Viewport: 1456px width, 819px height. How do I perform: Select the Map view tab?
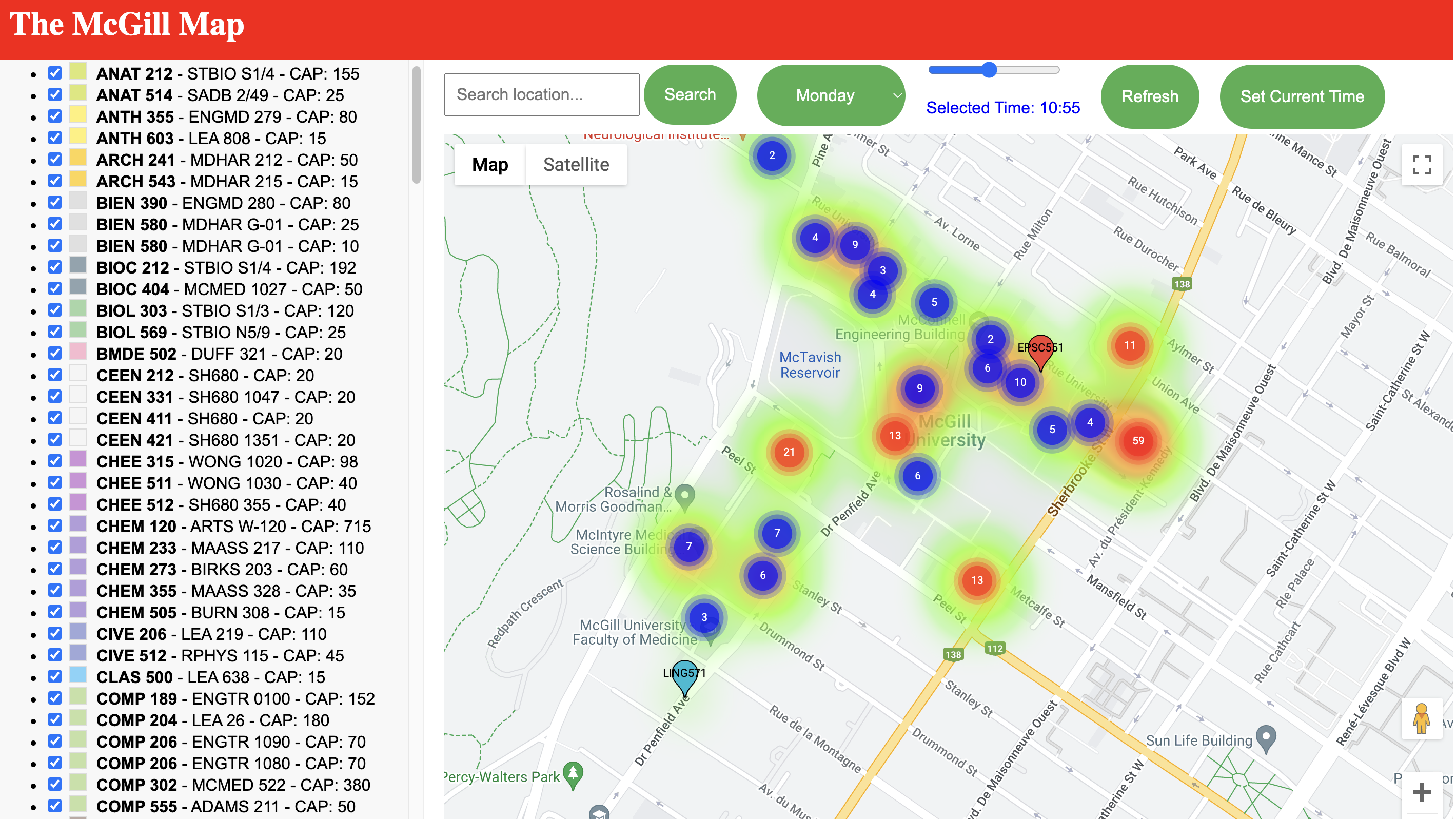click(489, 165)
